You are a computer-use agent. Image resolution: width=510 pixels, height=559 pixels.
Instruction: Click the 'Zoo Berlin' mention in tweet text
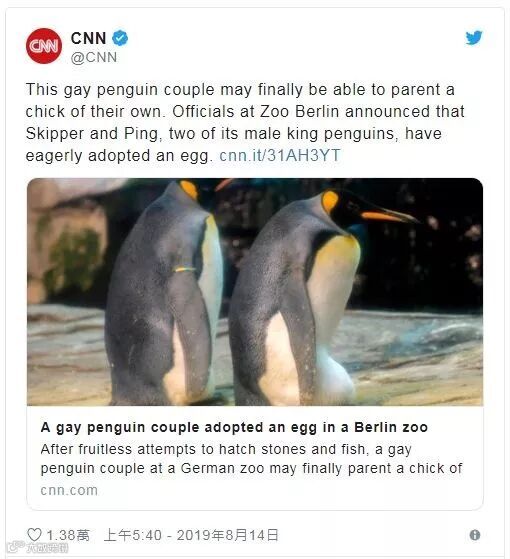tap(299, 112)
